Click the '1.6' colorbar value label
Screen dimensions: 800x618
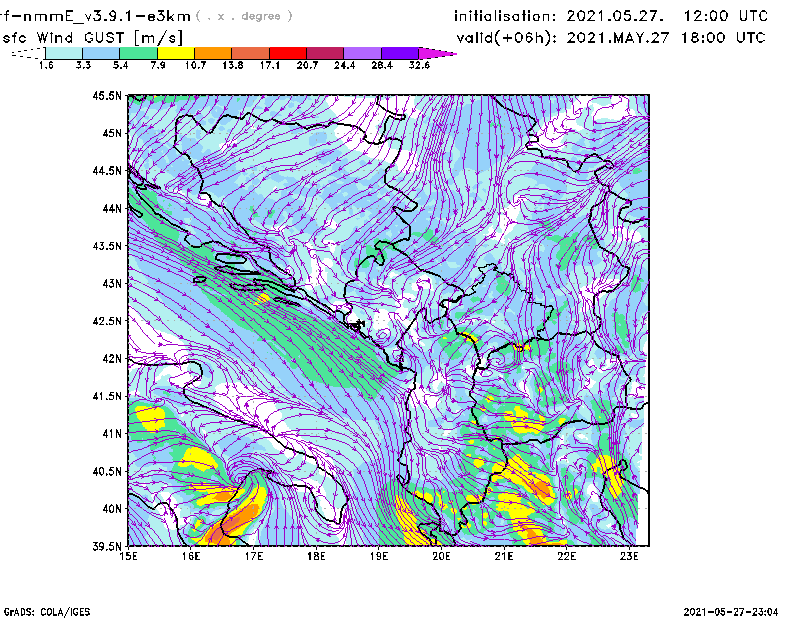(46, 65)
